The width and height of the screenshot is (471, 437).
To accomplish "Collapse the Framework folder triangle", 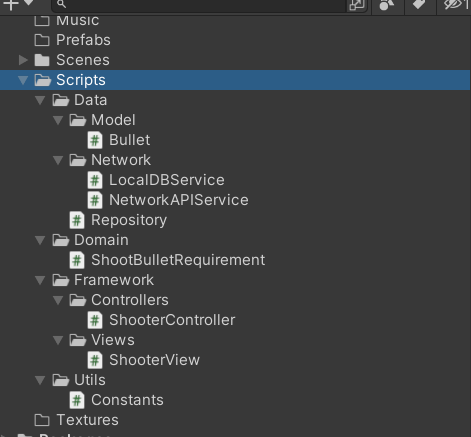I will (41, 280).
